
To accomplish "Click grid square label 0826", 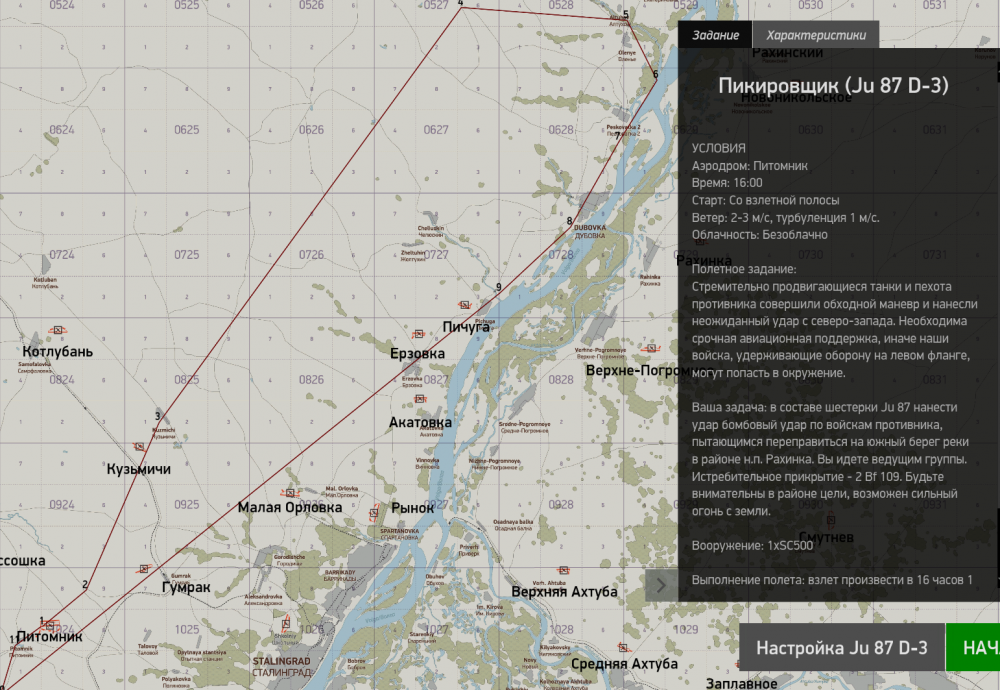I will [311, 379].
